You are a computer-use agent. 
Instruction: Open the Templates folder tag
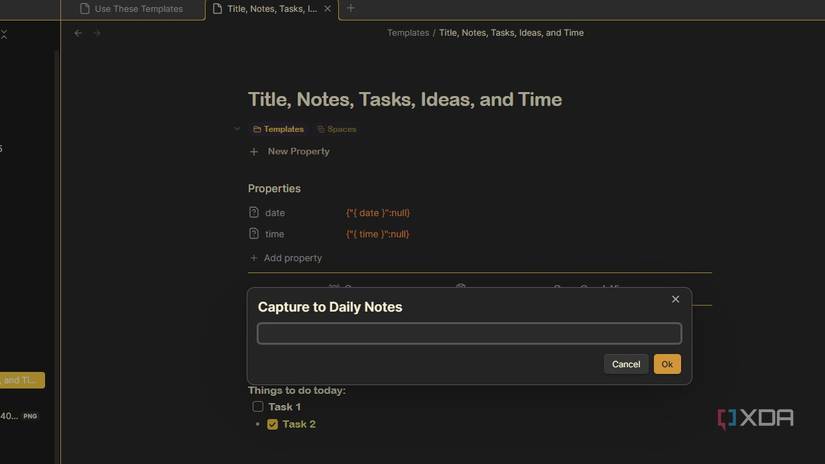coord(278,129)
